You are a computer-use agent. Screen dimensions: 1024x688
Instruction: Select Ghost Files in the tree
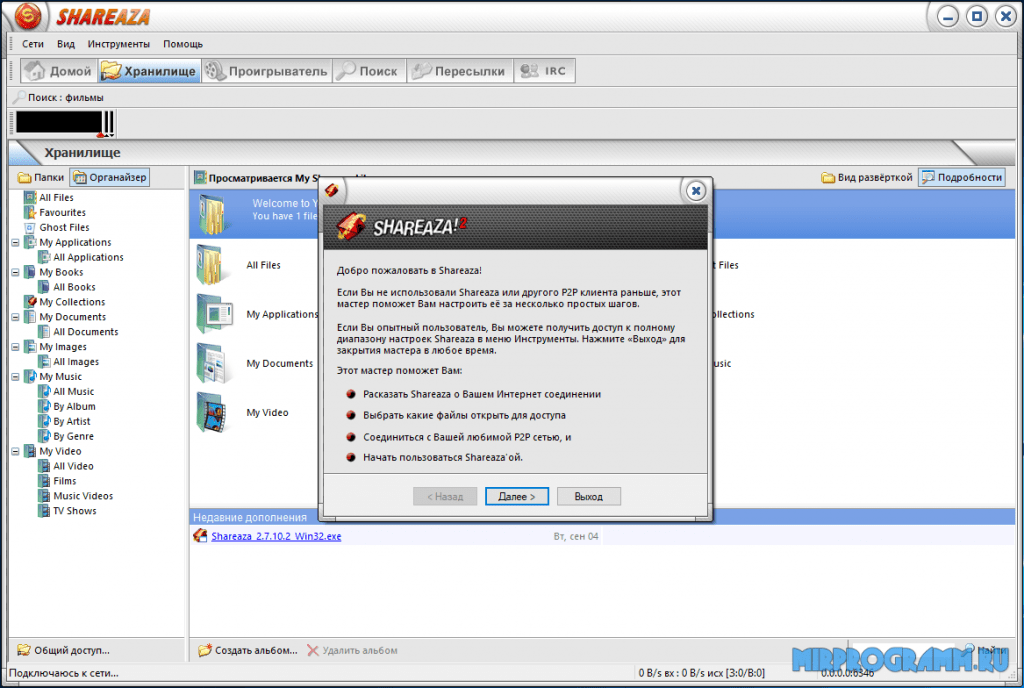pyautogui.click(x=57, y=227)
